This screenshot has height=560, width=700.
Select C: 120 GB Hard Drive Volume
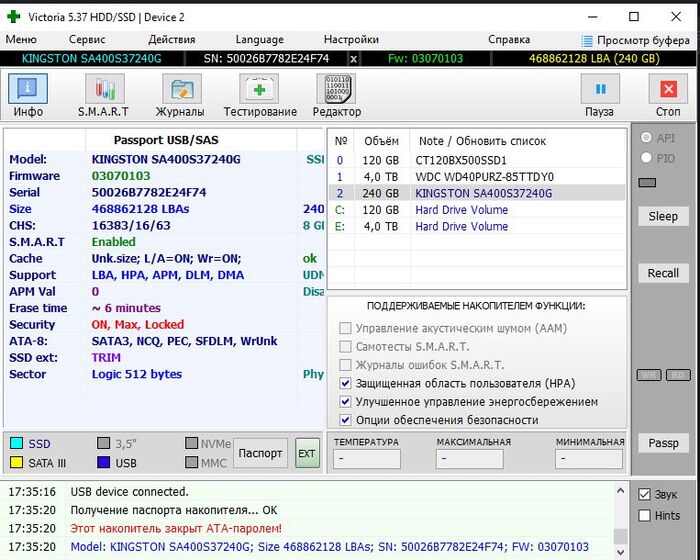[477, 210]
